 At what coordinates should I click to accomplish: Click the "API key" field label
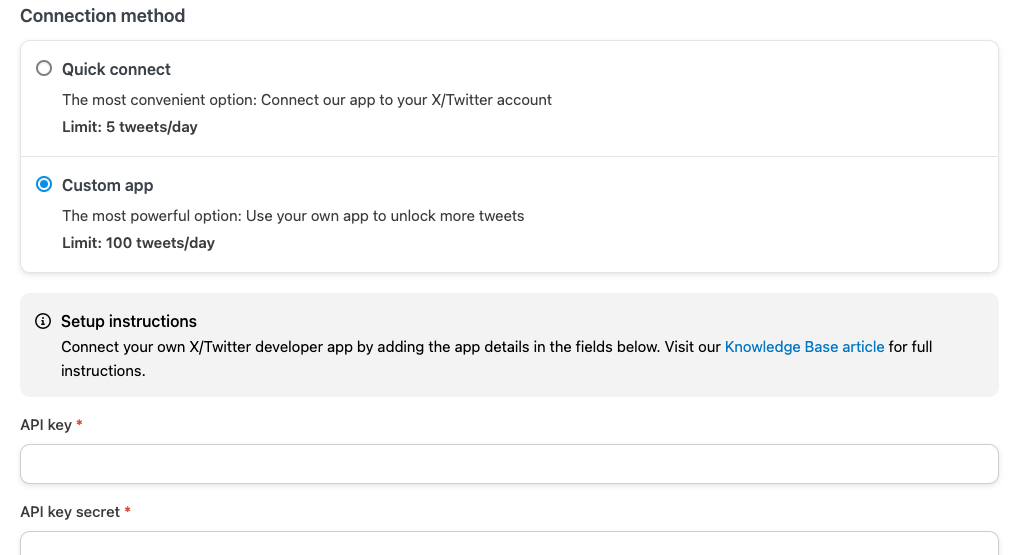(46, 425)
